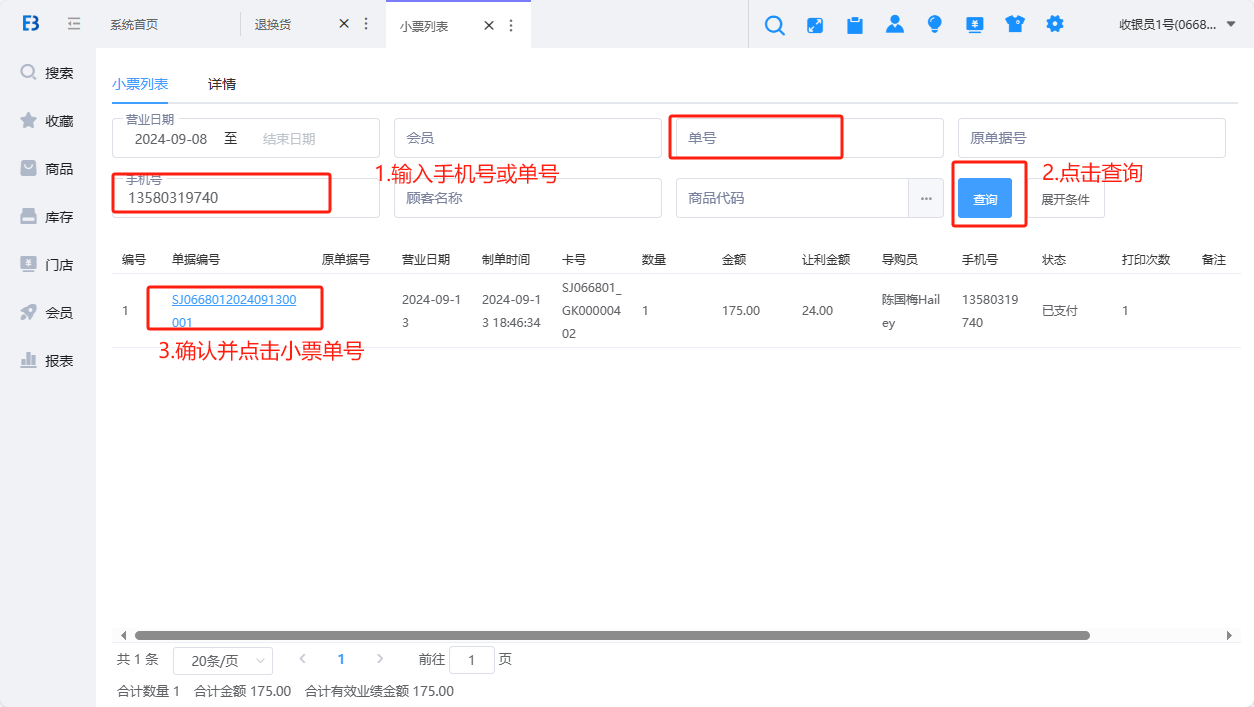Select page number 1 in pagination

tap(341, 659)
